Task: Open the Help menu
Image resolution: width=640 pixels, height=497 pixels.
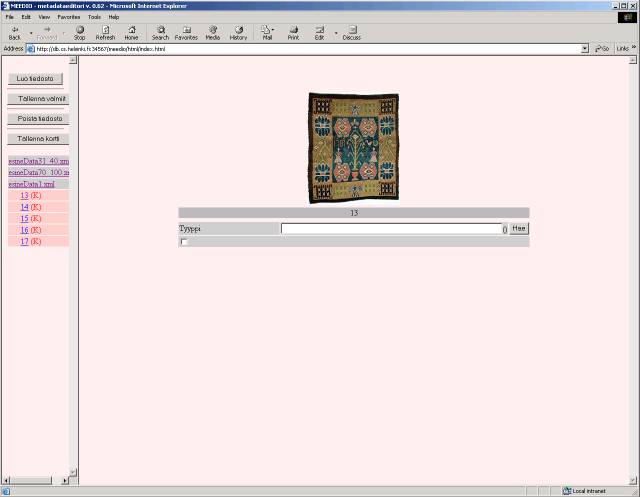Action: pos(114,17)
